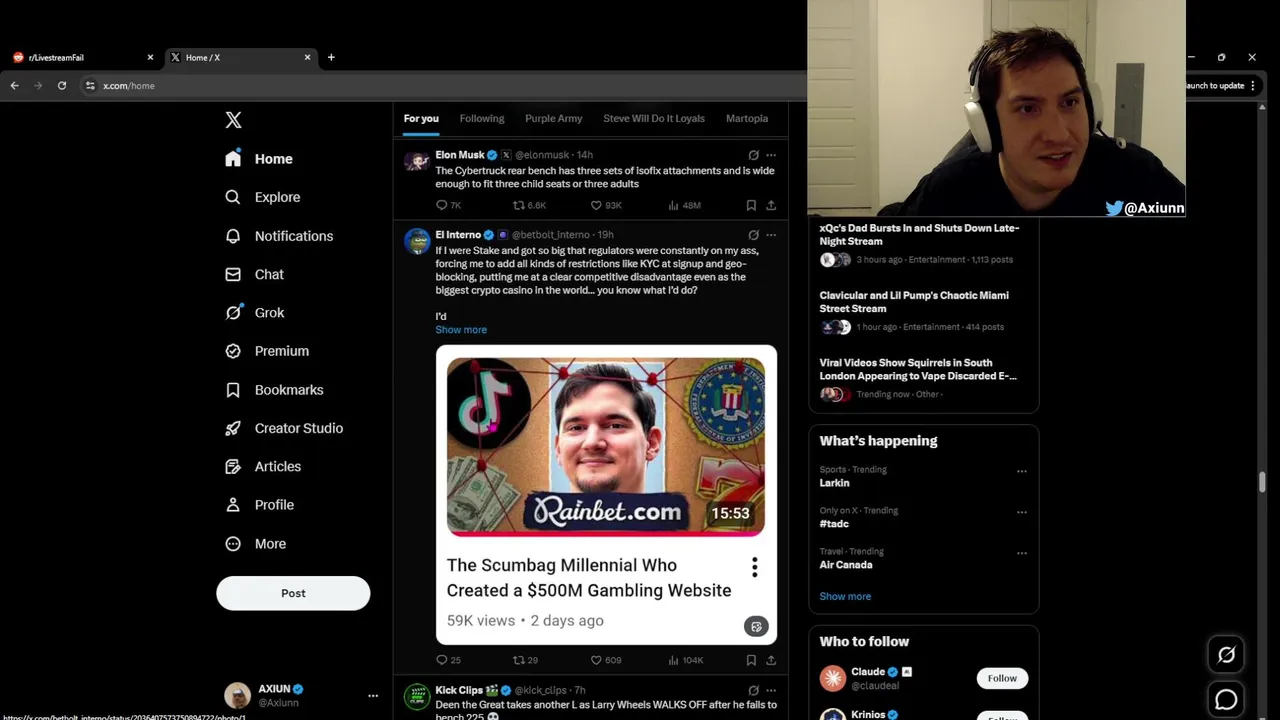Switch to the Purple Army tab
1280x720 pixels.
pyautogui.click(x=553, y=118)
